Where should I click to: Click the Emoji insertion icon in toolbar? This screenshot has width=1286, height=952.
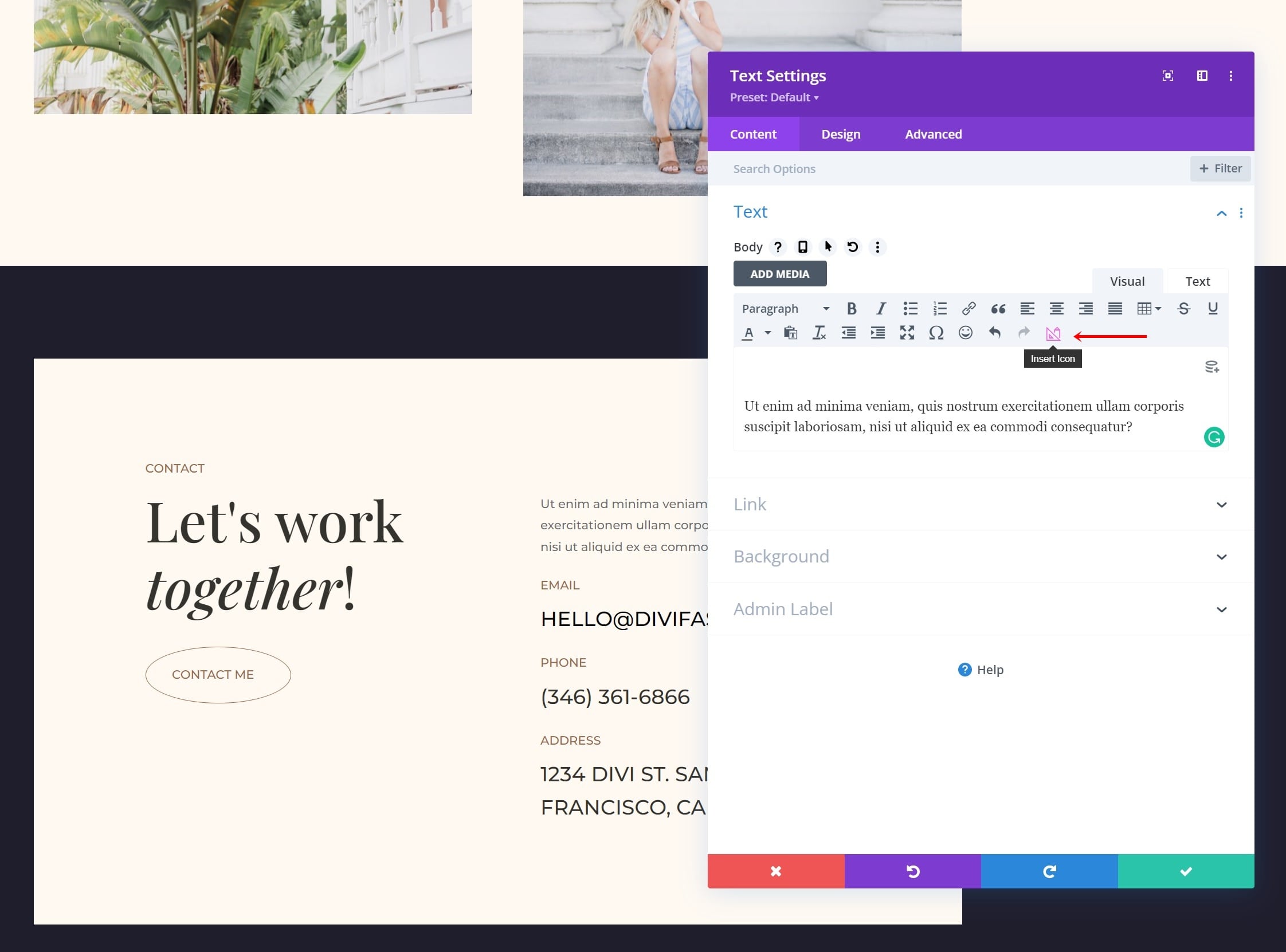pos(966,333)
